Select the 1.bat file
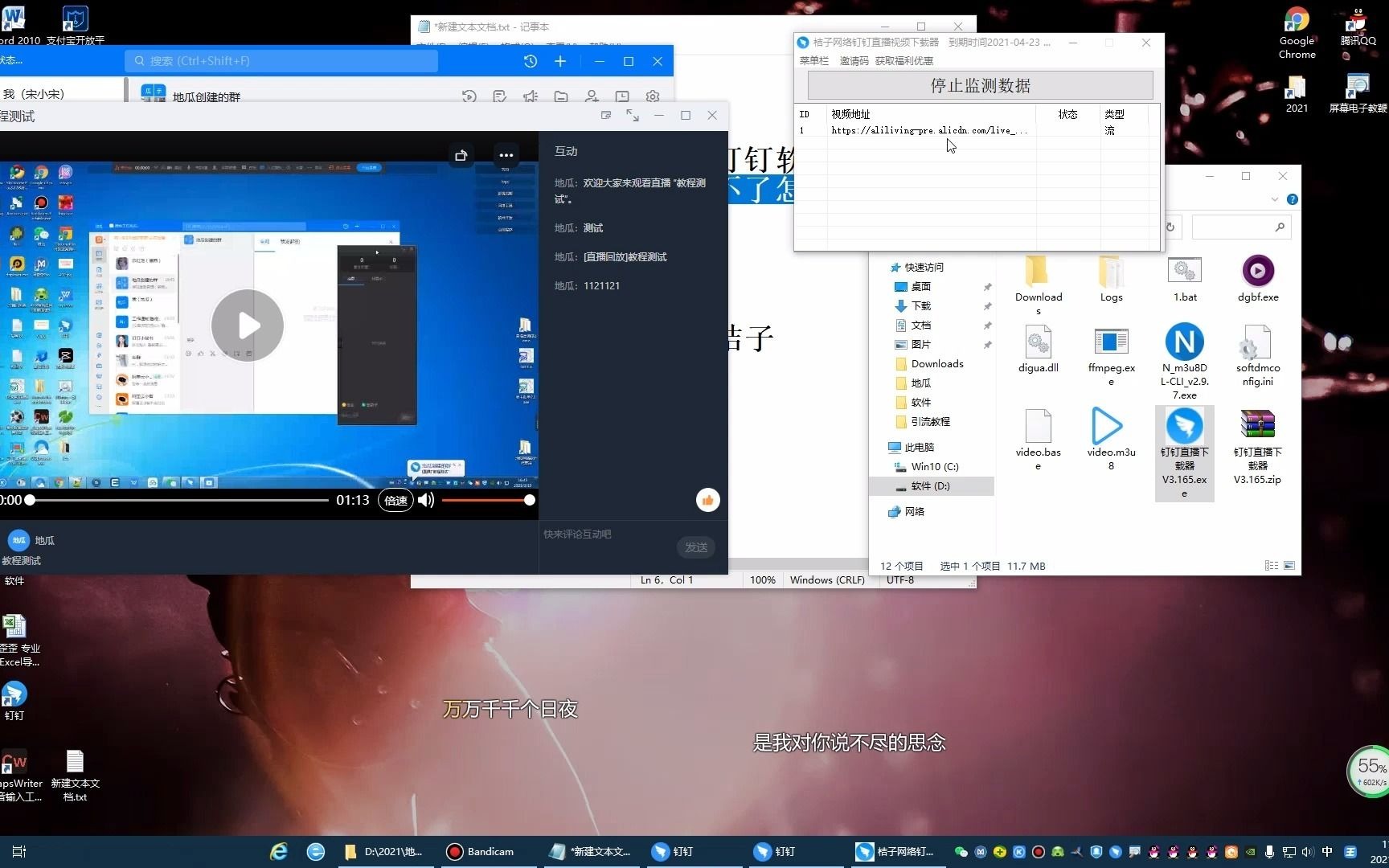The image size is (1389, 868). (x=1185, y=280)
